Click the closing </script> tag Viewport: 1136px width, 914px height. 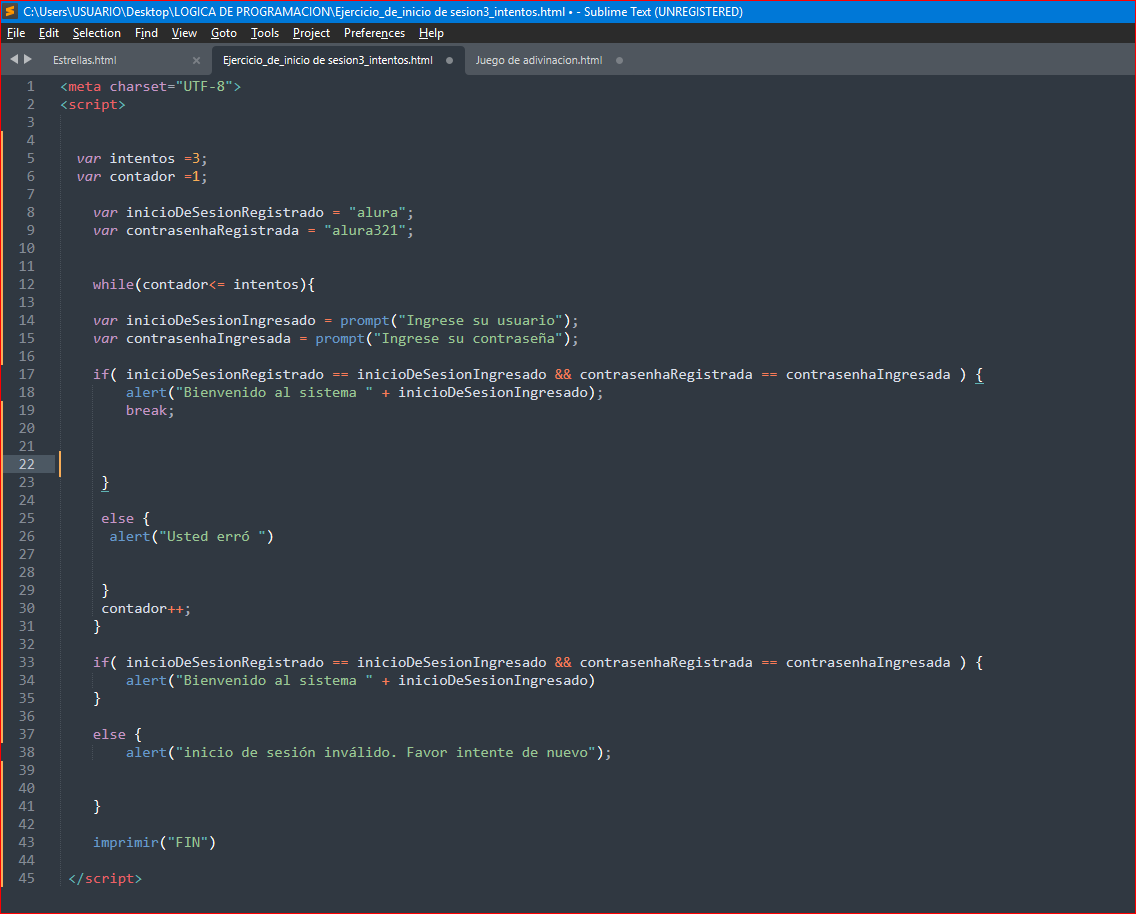pos(105,878)
